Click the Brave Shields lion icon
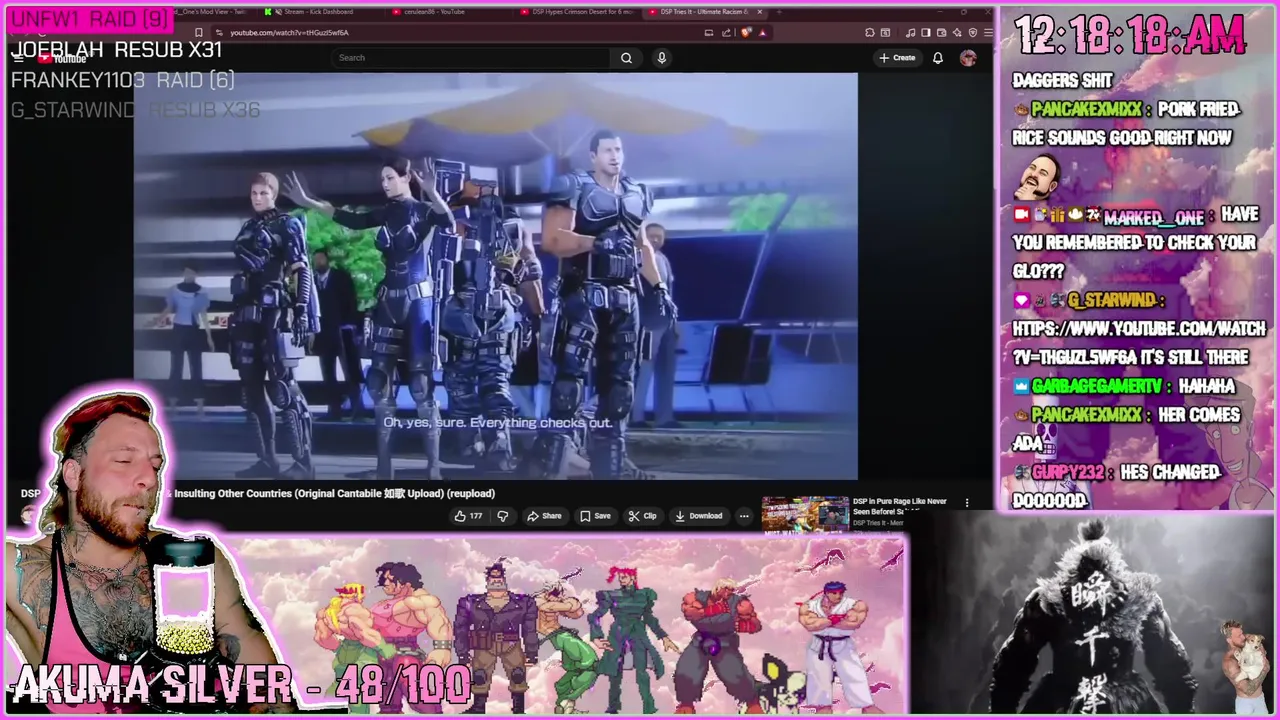 pyautogui.click(x=746, y=32)
